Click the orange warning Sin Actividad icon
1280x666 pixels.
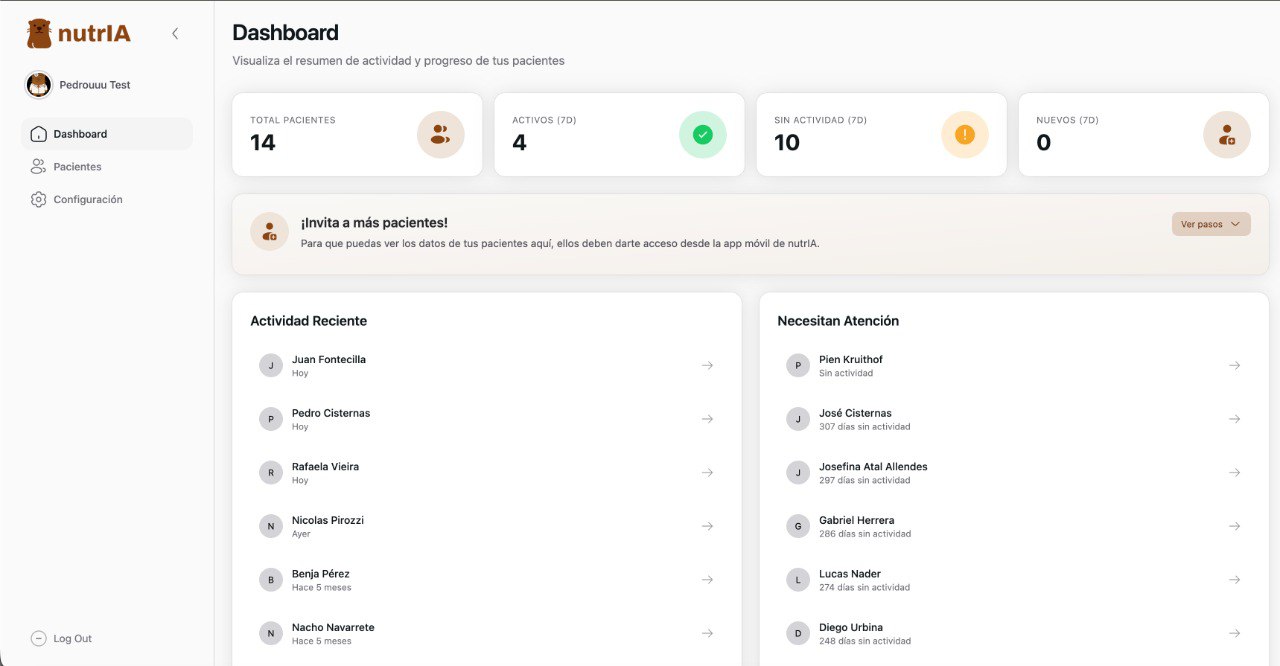tap(964, 135)
